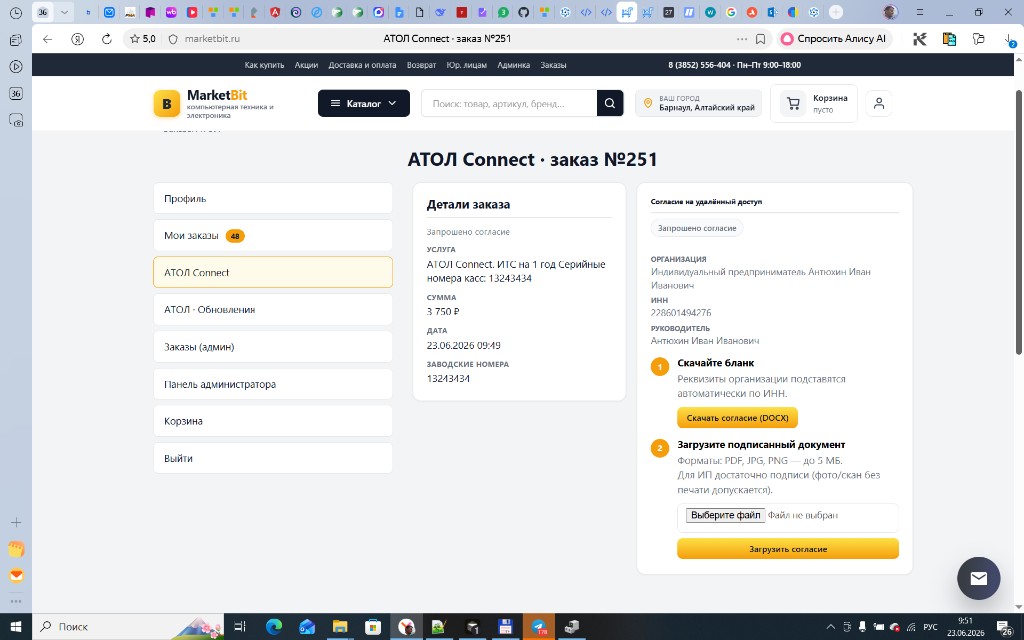Open Панель администратора
1024x640 pixels.
pyautogui.click(x=273, y=384)
